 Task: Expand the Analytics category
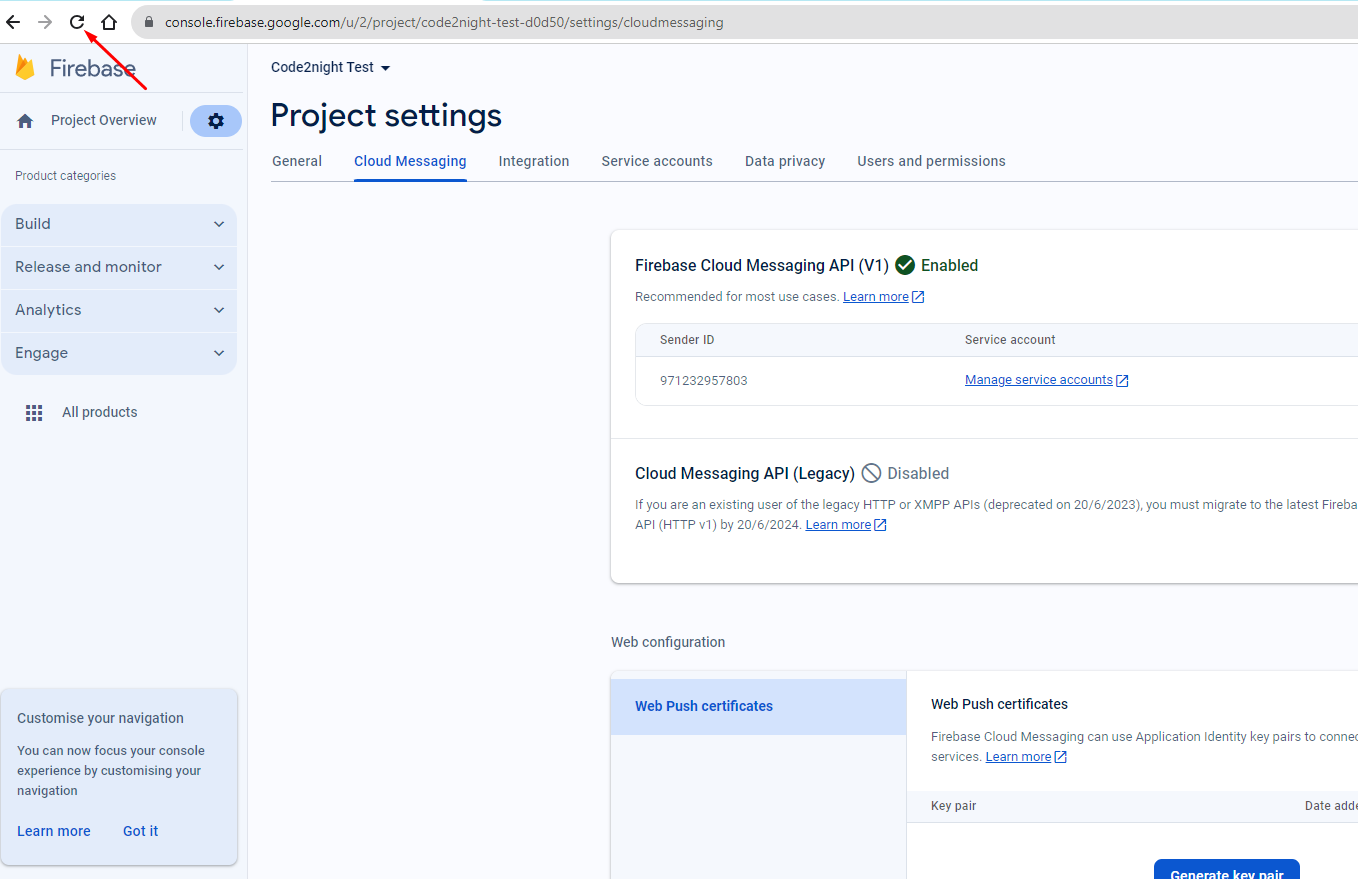point(119,310)
